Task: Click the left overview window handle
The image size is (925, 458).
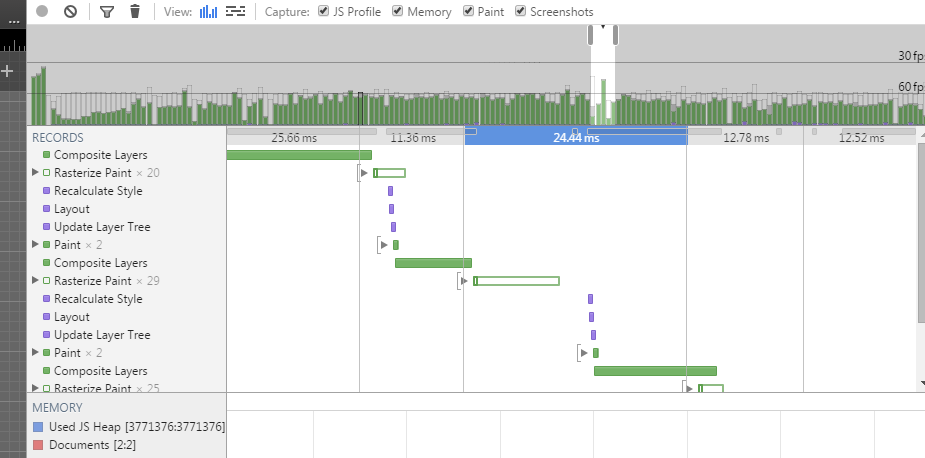Action: (592, 35)
